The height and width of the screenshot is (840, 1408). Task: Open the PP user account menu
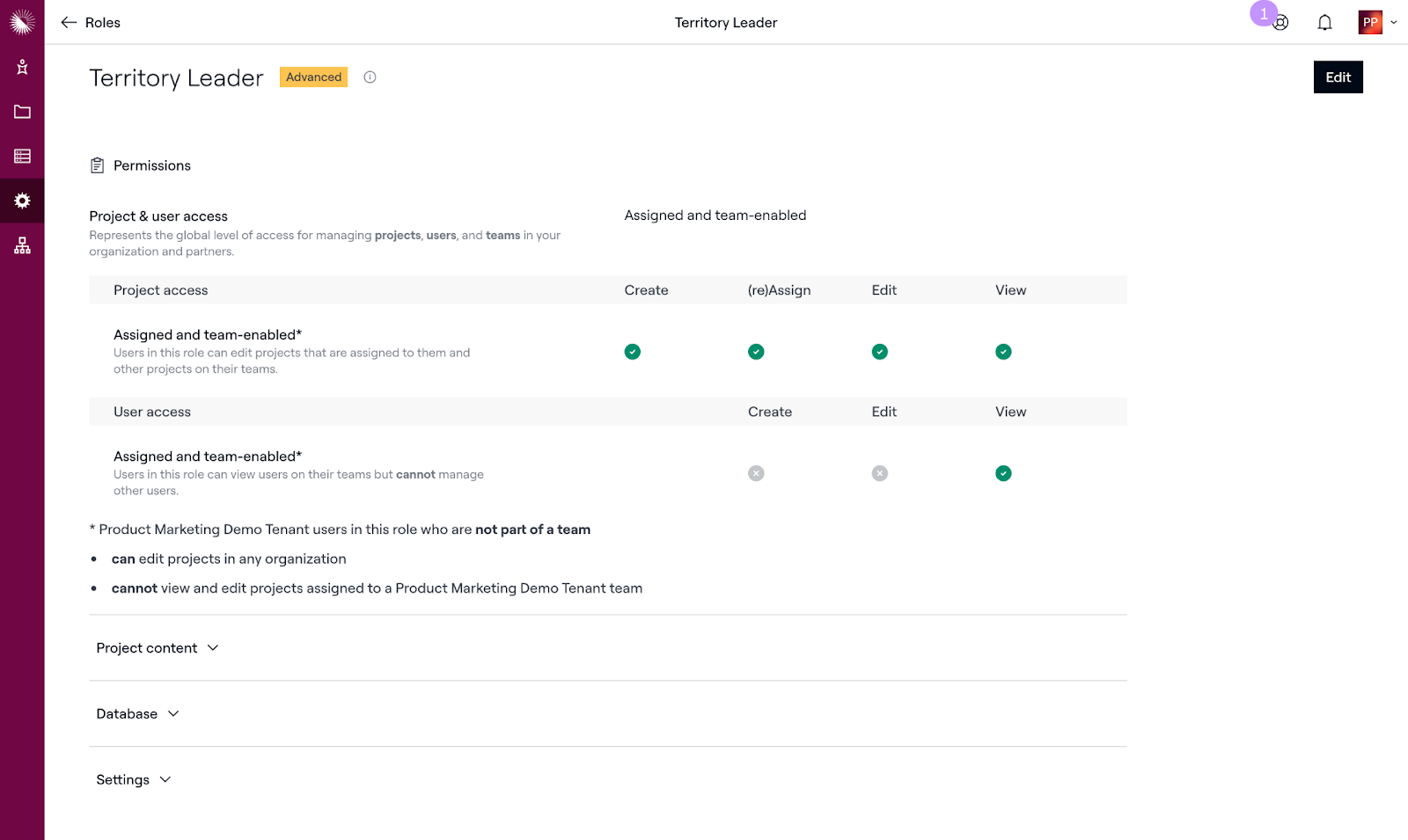point(1377,23)
